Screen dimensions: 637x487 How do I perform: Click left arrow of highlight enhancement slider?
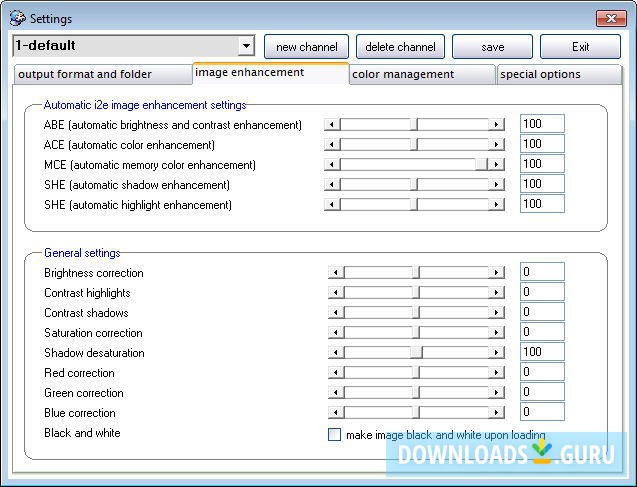[332, 204]
